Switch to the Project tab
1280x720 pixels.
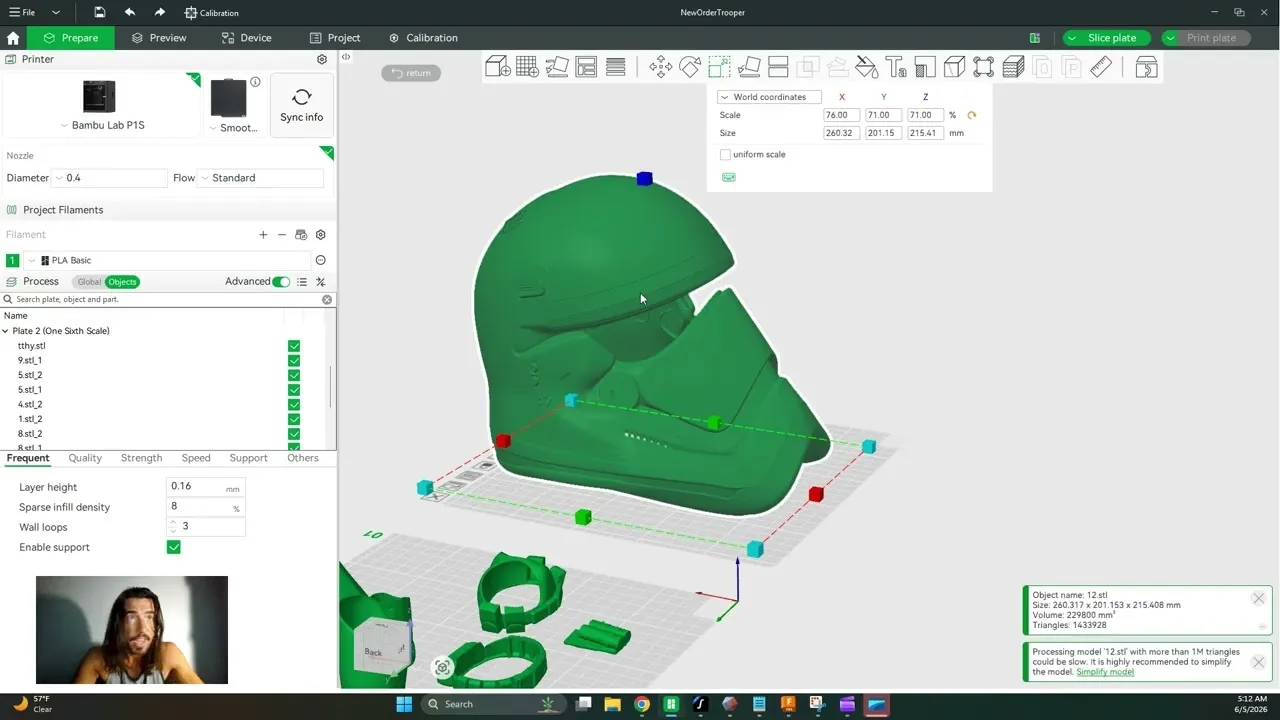coord(335,38)
